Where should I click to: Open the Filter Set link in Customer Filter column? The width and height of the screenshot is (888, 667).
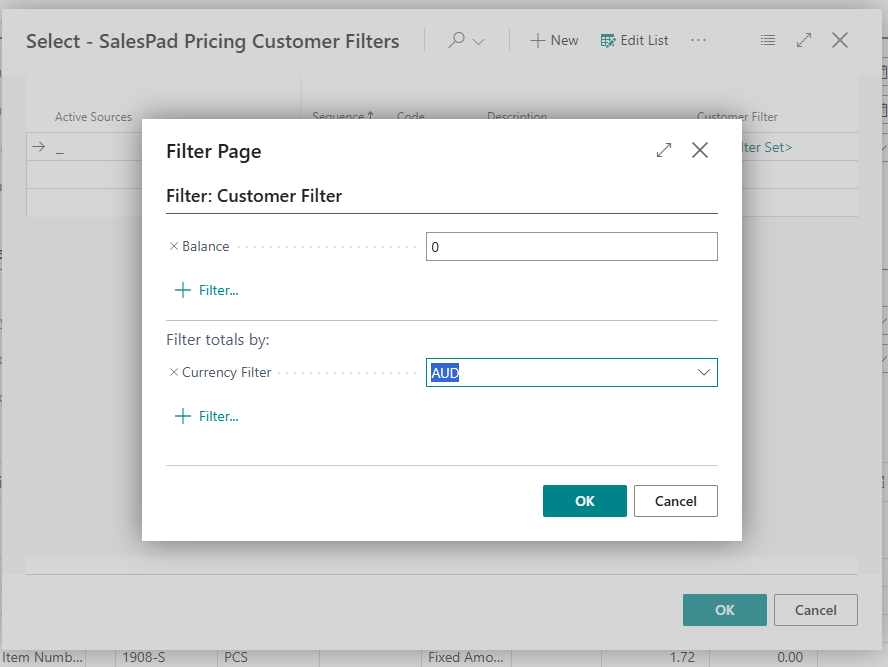pyautogui.click(x=767, y=147)
